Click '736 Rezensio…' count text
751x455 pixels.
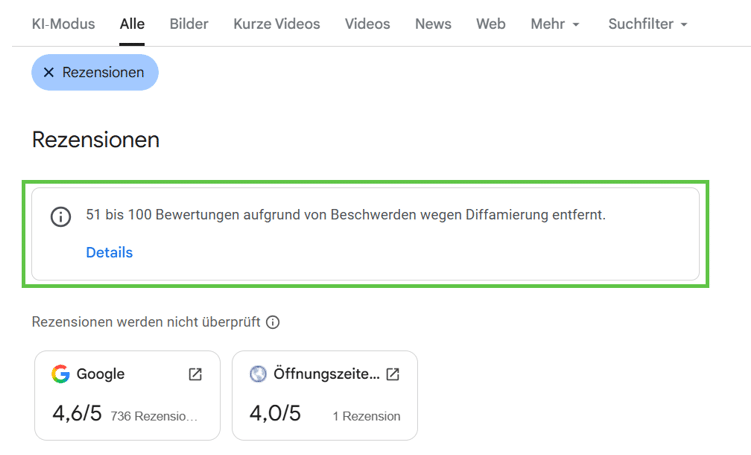pyautogui.click(x=154, y=416)
